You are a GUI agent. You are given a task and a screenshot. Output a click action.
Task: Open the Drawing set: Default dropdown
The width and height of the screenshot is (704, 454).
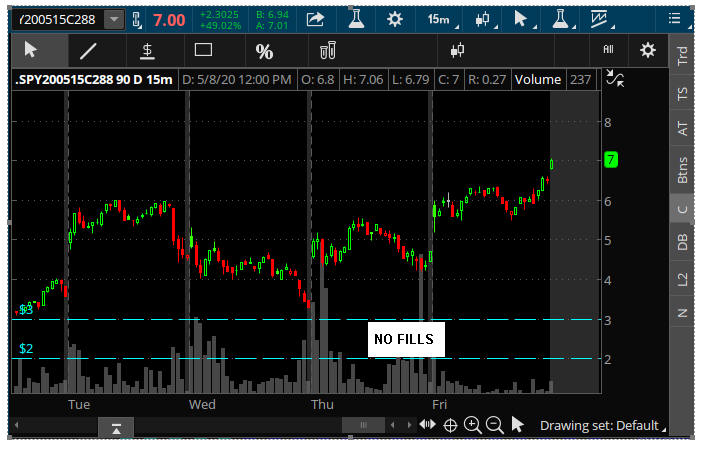point(603,426)
